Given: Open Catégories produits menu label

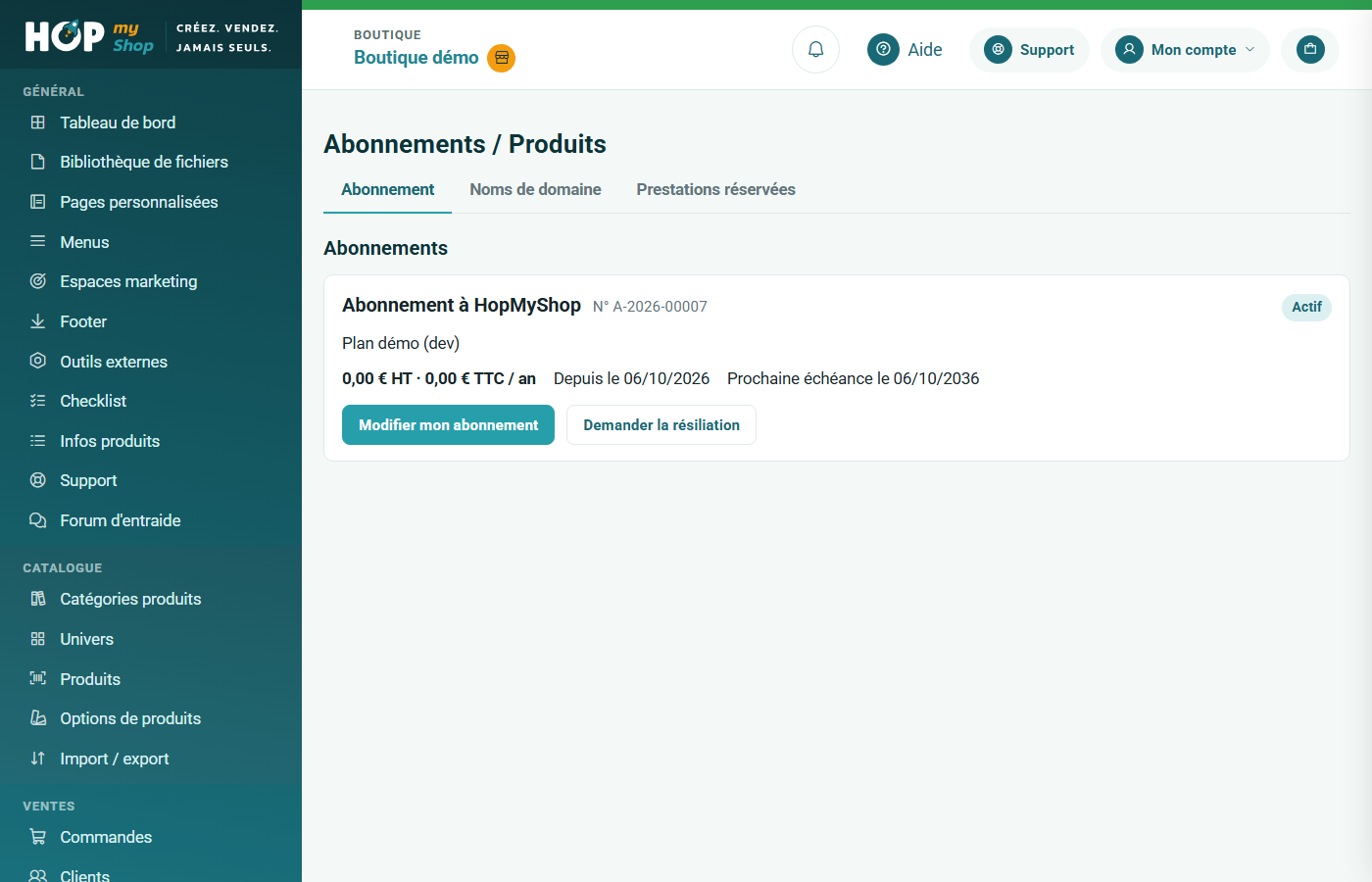Looking at the screenshot, I should click(x=130, y=599).
